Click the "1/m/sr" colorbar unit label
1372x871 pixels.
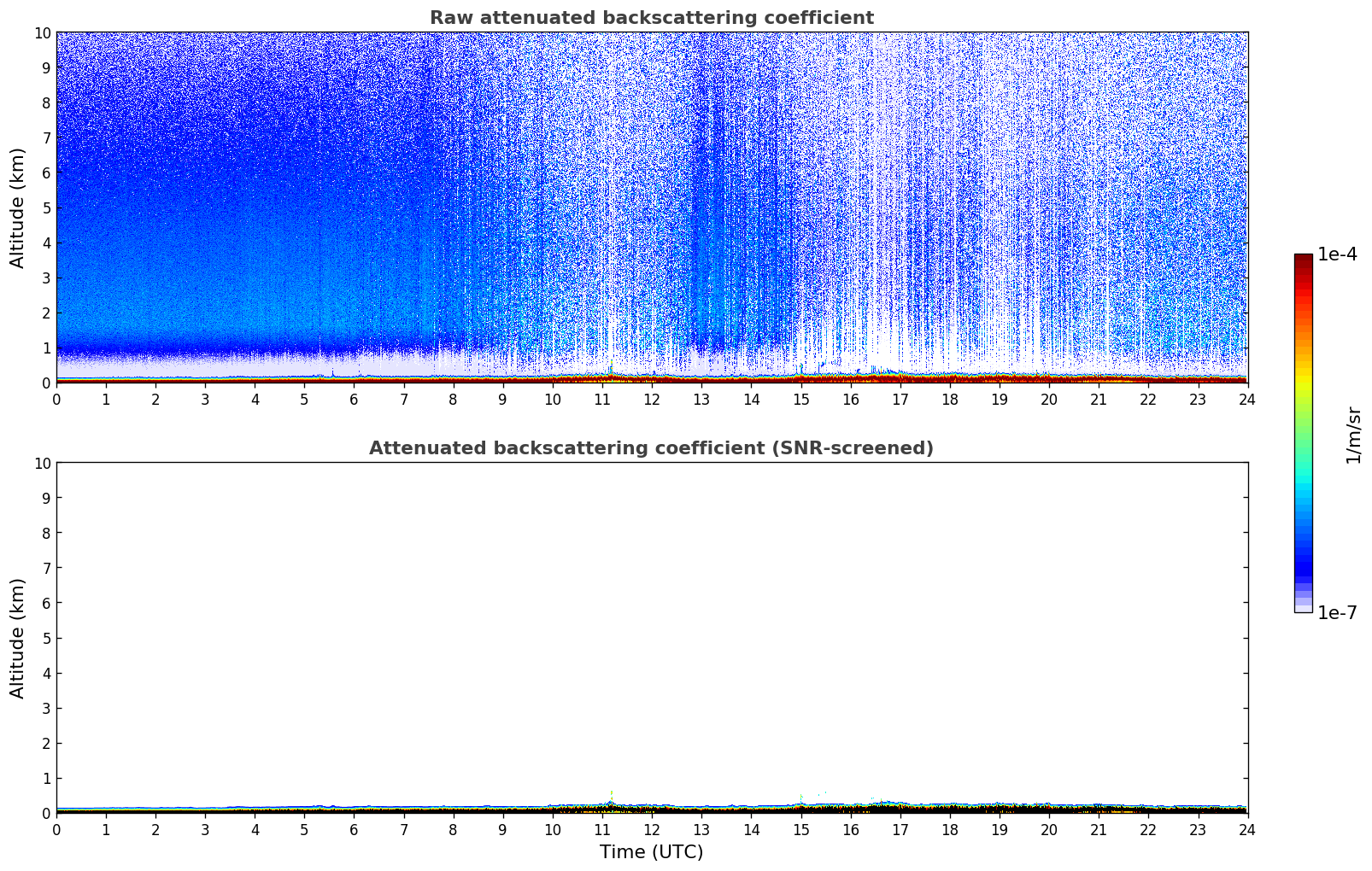coord(1352,434)
